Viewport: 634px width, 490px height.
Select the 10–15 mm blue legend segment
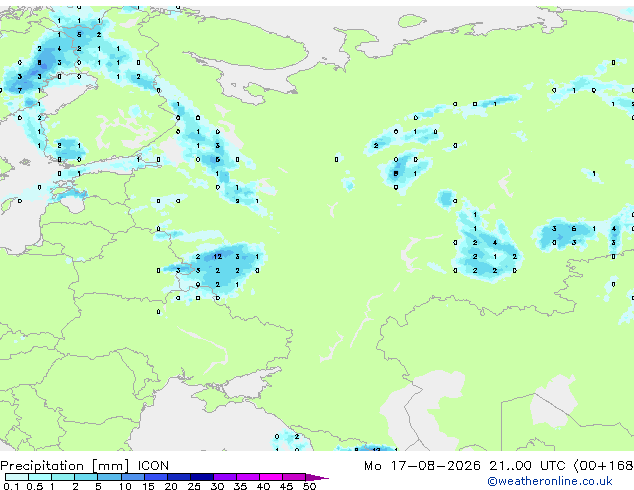tap(132, 477)
